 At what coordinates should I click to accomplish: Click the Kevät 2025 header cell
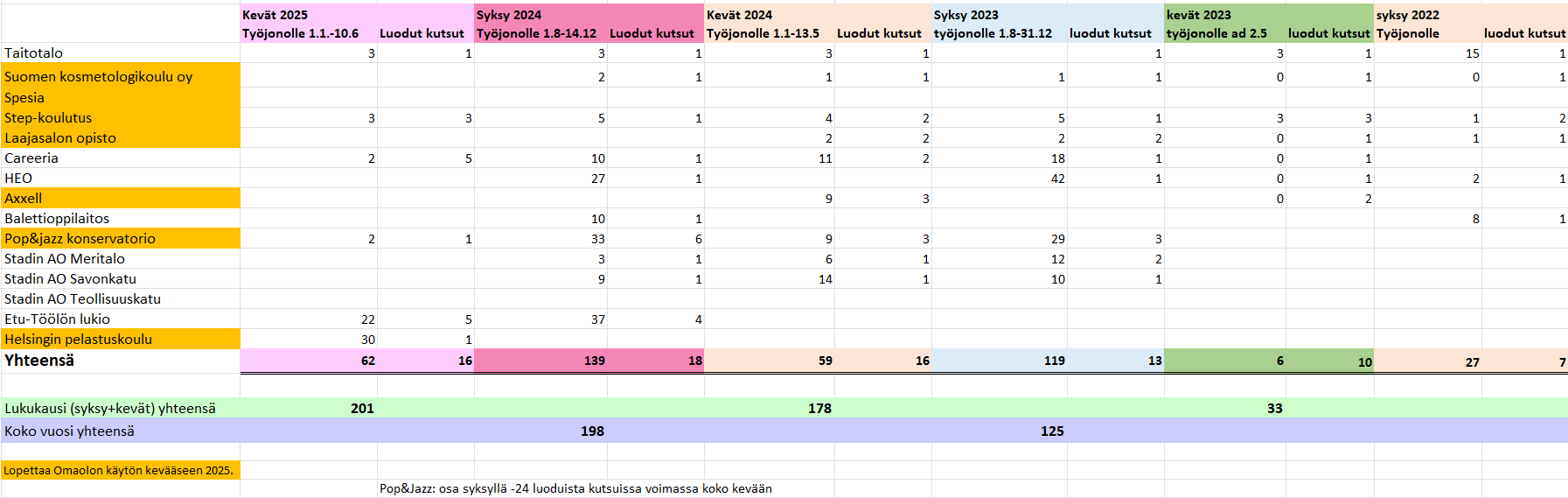(x=309, y=15)
